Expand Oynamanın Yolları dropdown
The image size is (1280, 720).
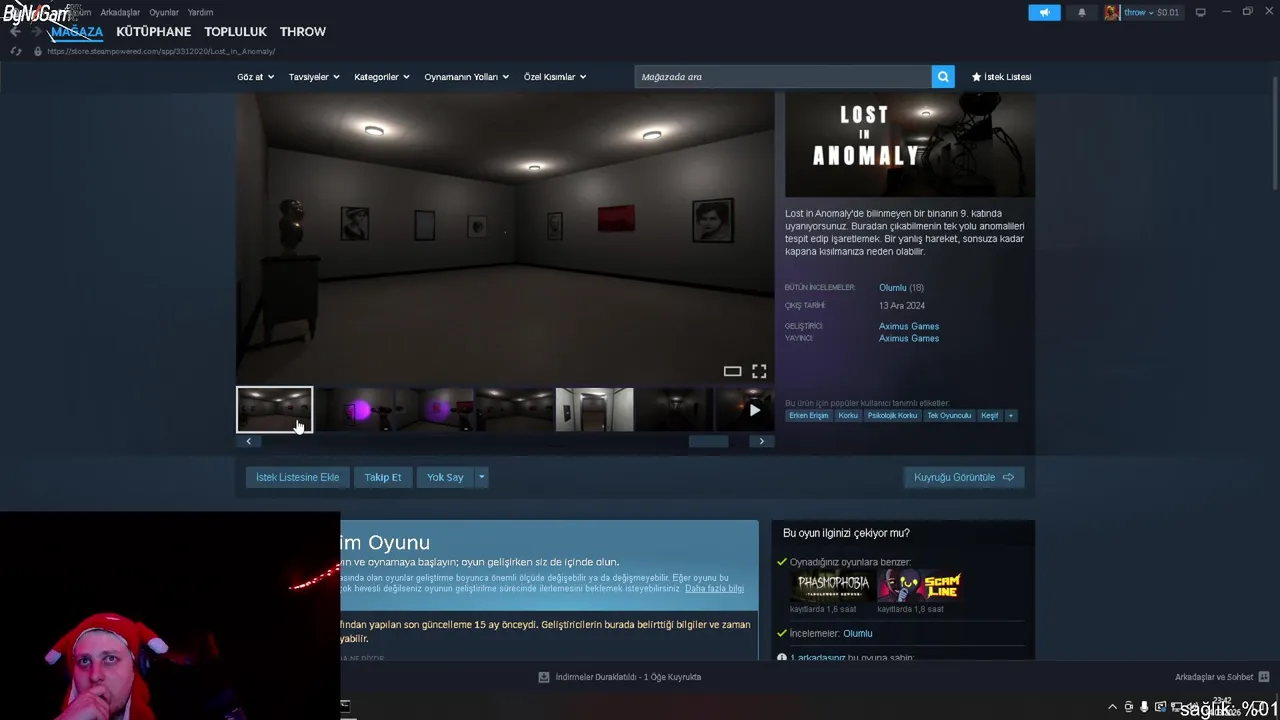pyautogui.click(x=466, y=77)
